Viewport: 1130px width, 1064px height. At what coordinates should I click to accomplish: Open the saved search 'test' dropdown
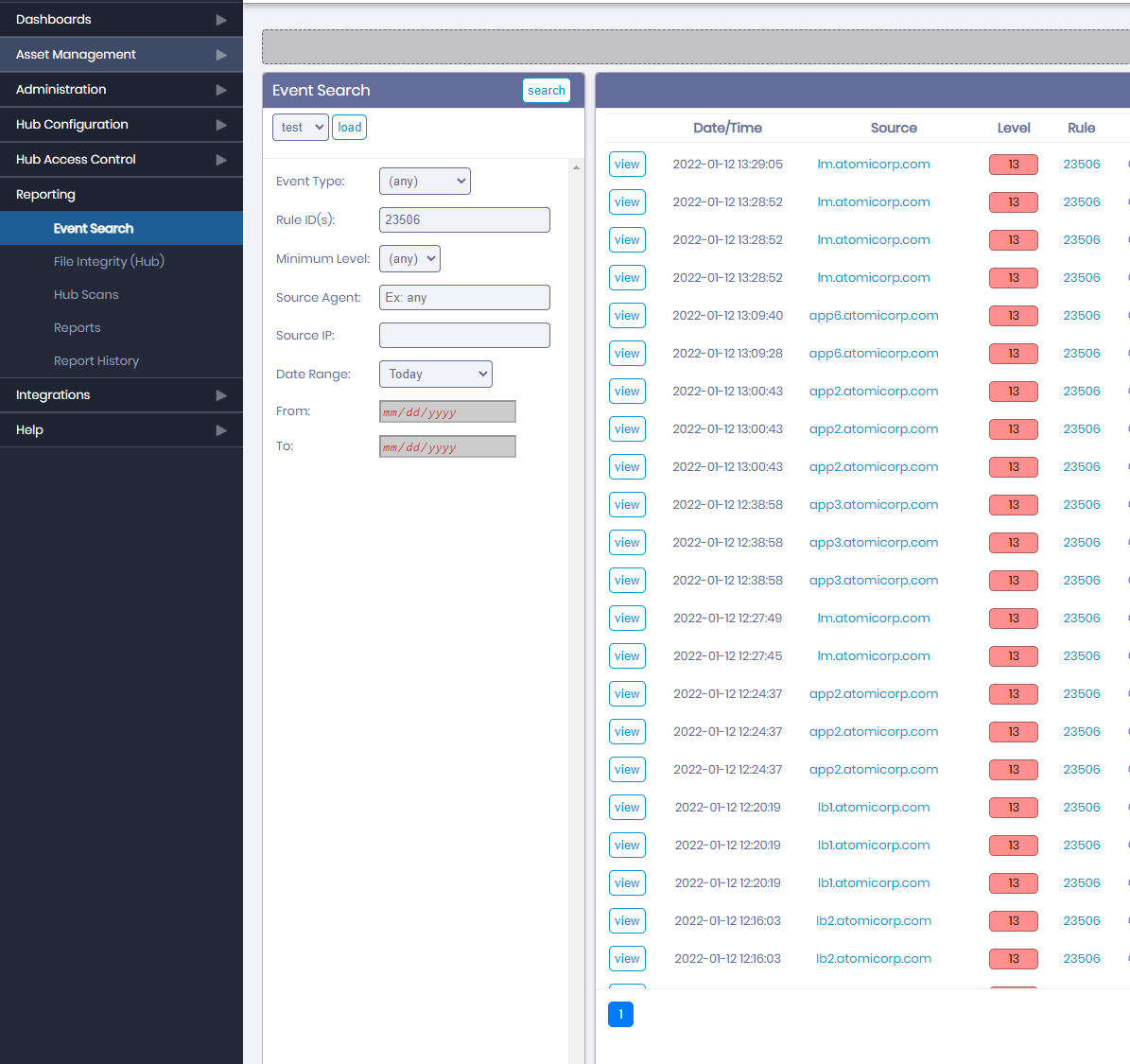point(301,128)
